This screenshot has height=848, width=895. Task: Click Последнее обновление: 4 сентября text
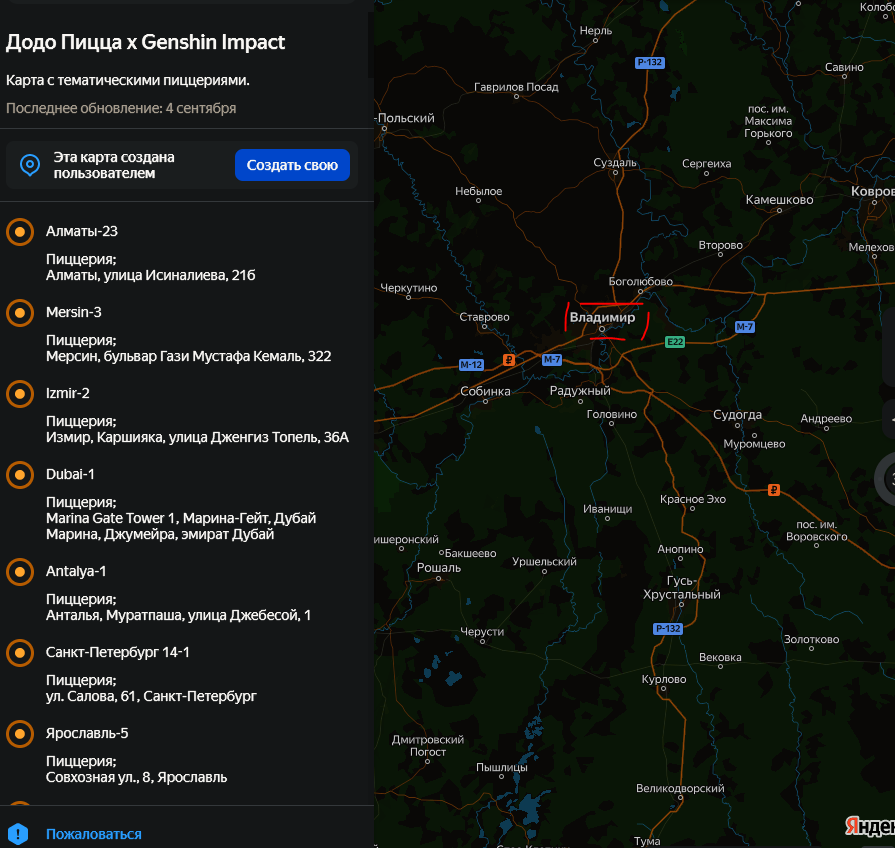coord(121,108)
